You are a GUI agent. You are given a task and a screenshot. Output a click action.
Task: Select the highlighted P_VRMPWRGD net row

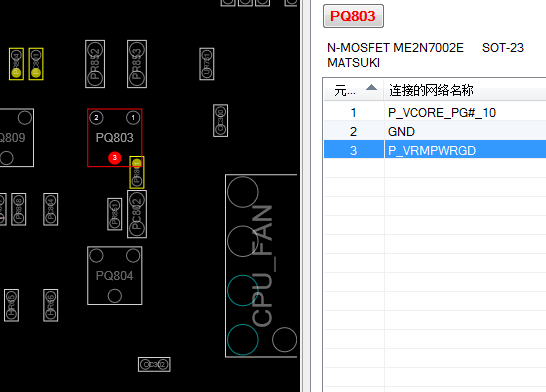coord(435,150)
